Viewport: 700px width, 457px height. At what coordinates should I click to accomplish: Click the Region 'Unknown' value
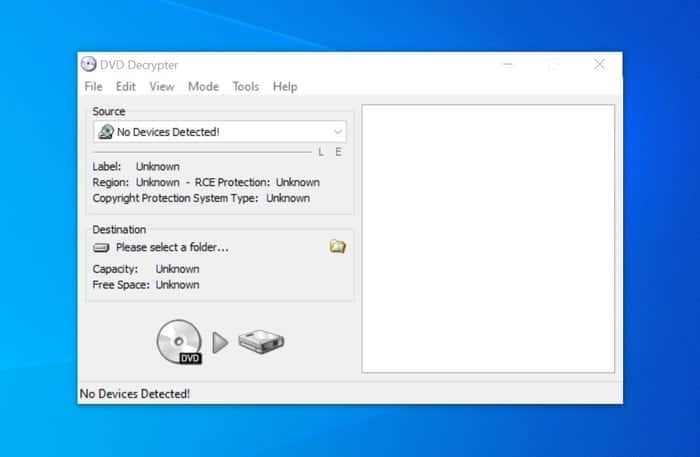[158, 183]
